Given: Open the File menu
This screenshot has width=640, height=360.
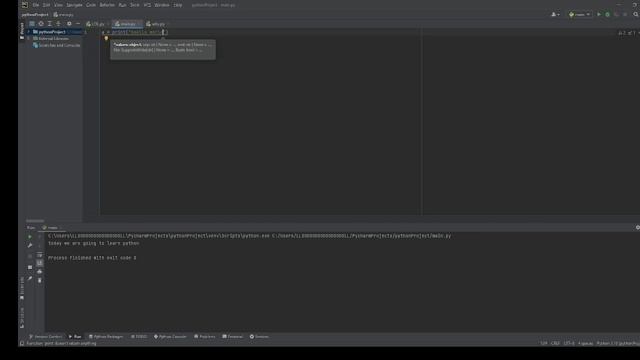Looking at the screenshot, I should click(36, 5).
